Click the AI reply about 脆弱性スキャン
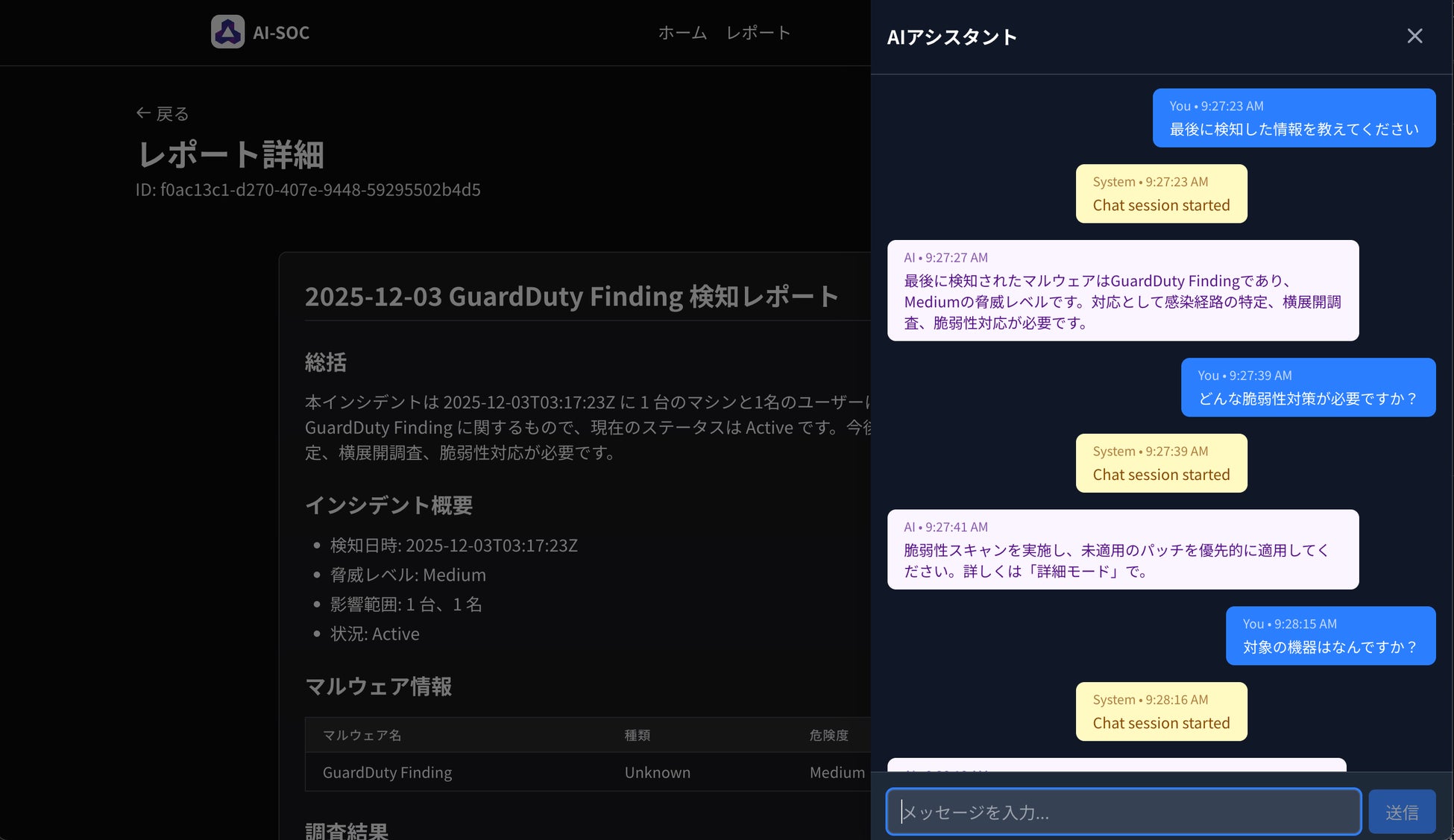Screen dimensions: 1454x840 point(1122,550)
